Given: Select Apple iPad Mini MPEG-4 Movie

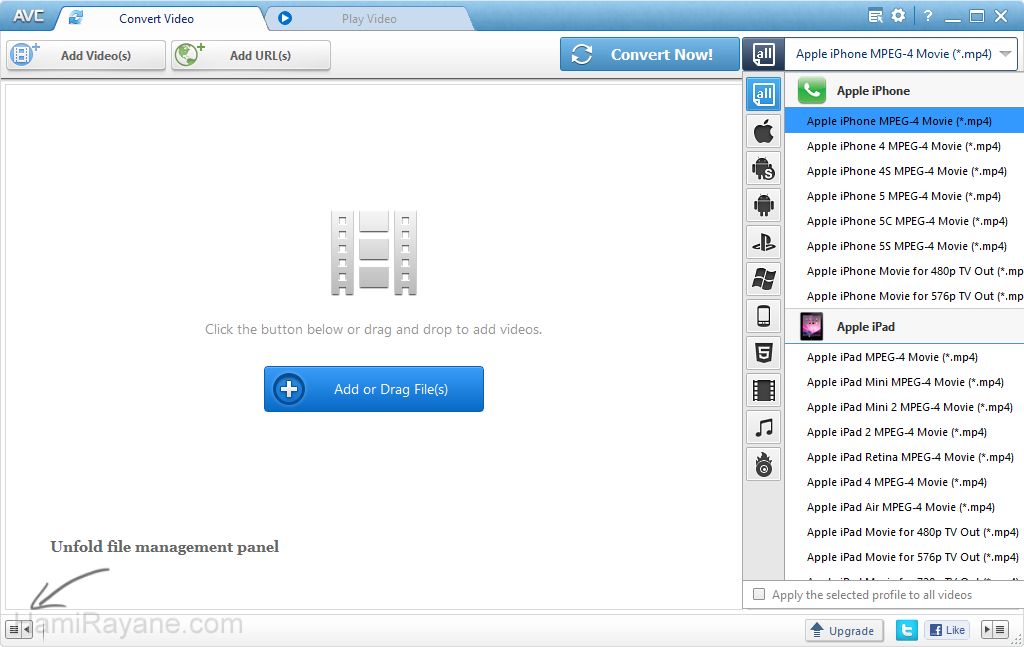Looking at the screenshot, I should coord(904,382).
